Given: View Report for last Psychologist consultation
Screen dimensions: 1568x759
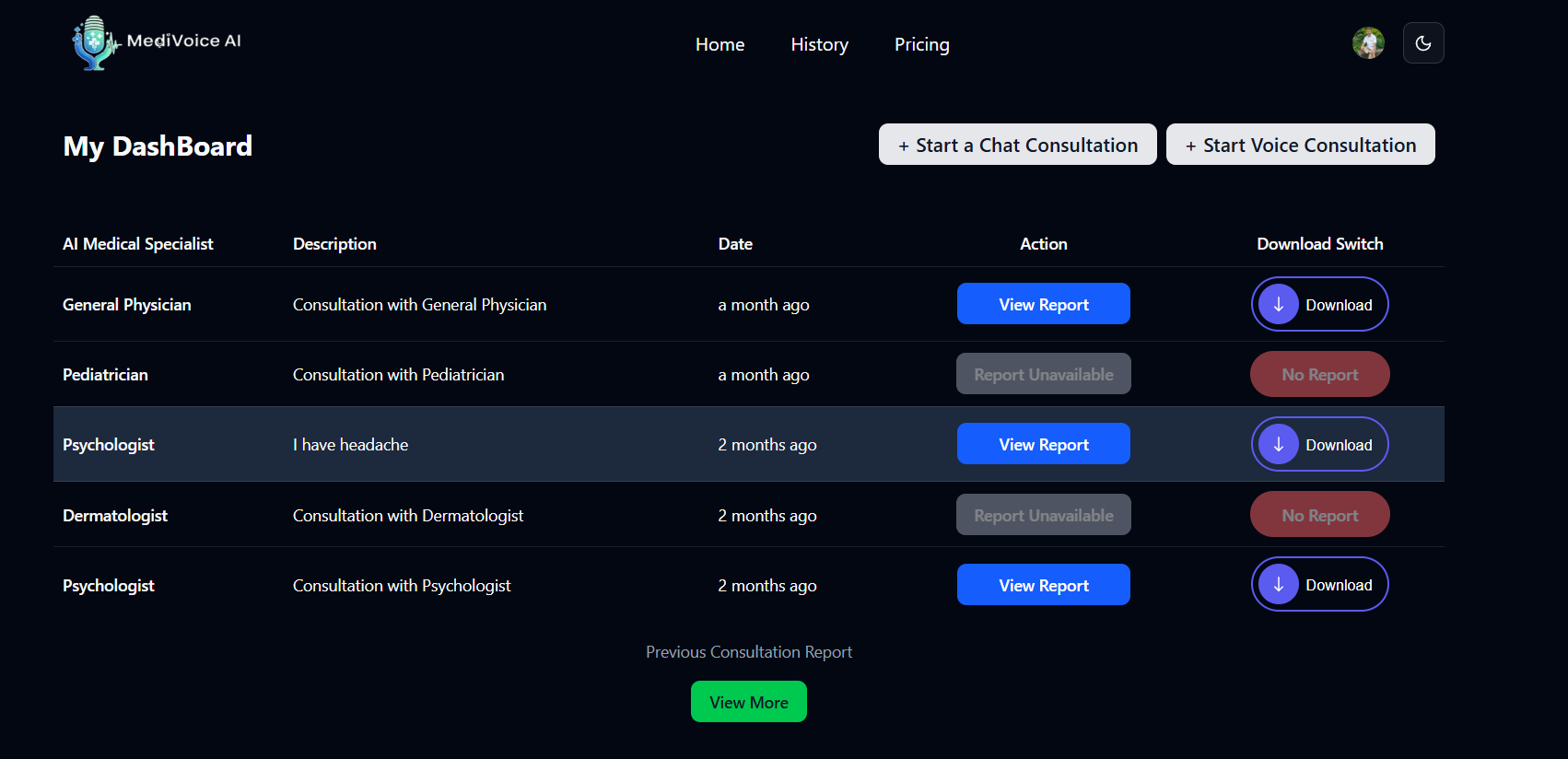Looking at the screenshot, I should (1044, 585).
